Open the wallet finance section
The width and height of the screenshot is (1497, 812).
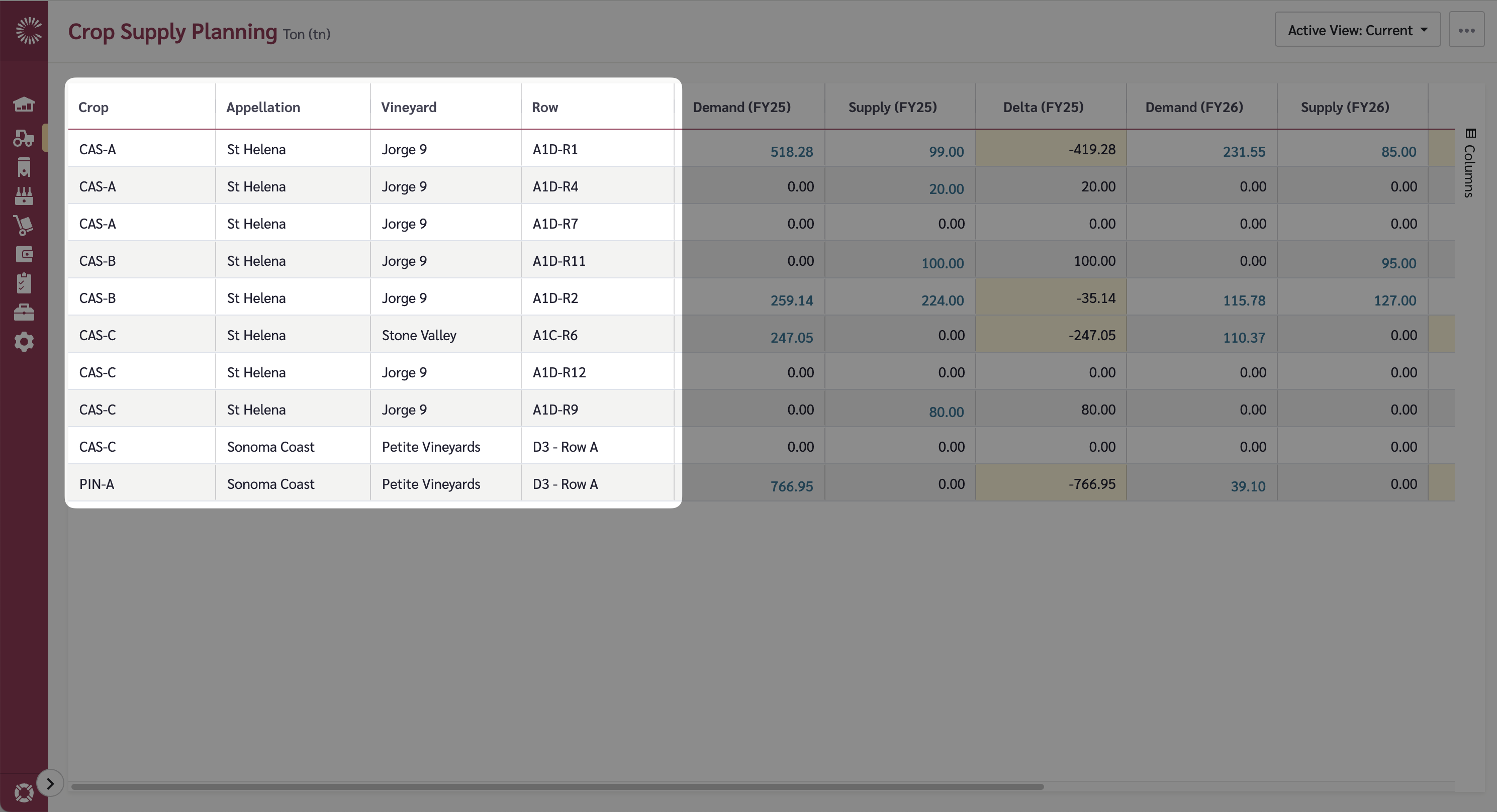[x=24, y=254]
